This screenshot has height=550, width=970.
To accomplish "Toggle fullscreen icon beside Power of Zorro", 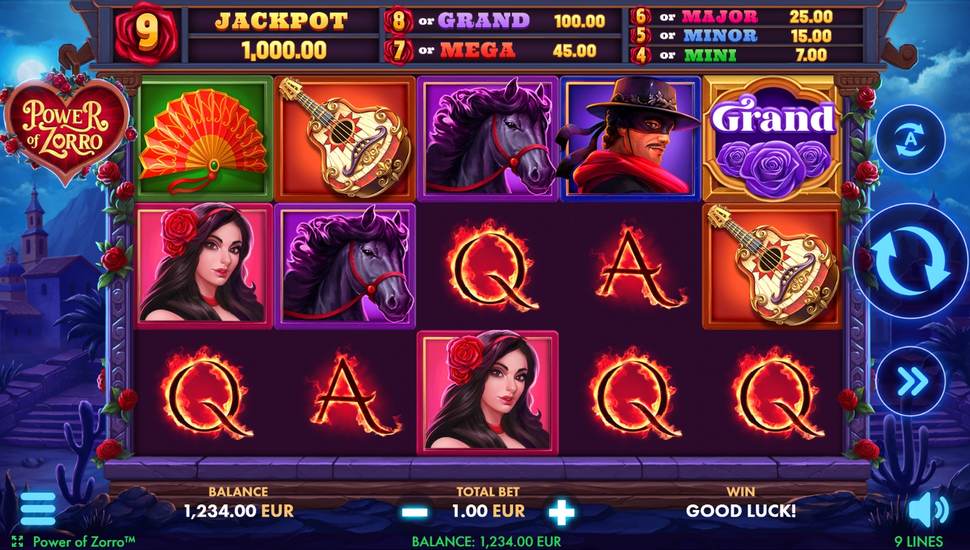I will (x=17, y=542).
